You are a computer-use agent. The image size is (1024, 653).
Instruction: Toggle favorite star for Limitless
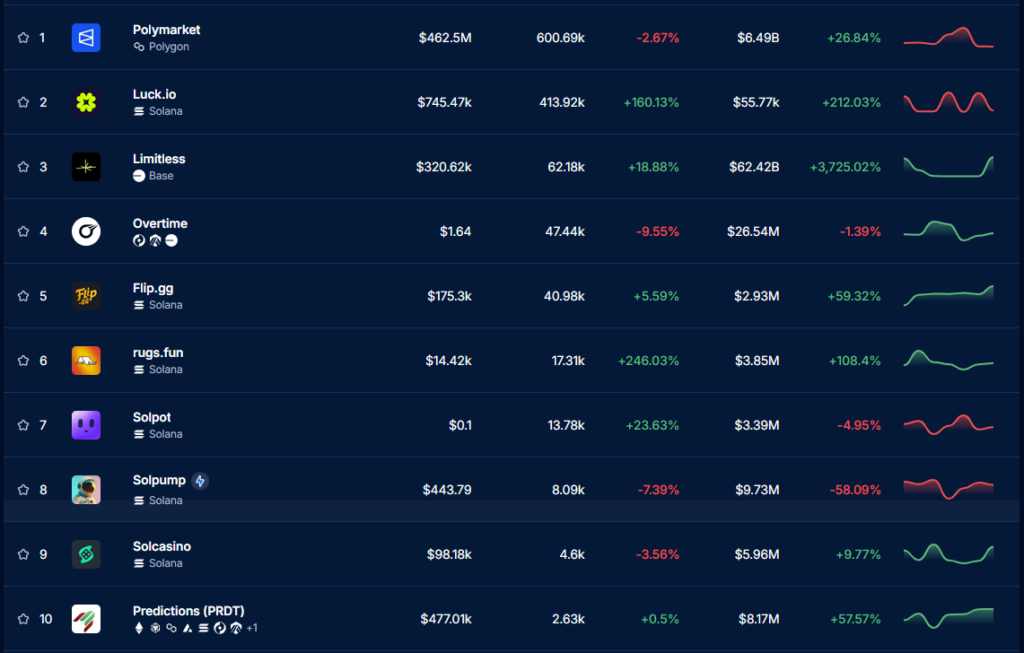(x=24, y=167)
